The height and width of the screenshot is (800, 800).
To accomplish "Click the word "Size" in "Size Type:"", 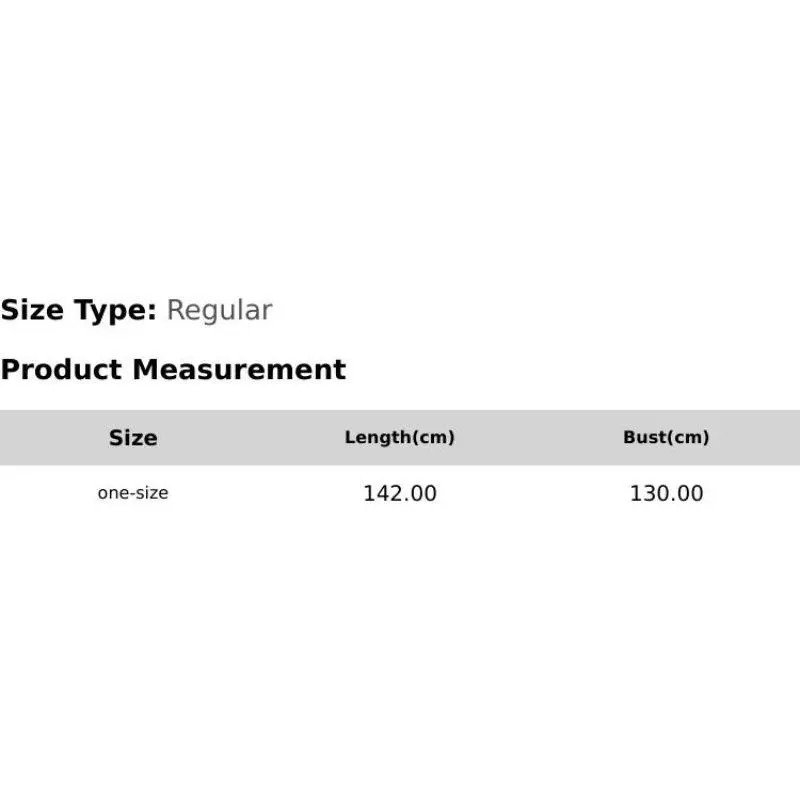I will pos(32,310).
